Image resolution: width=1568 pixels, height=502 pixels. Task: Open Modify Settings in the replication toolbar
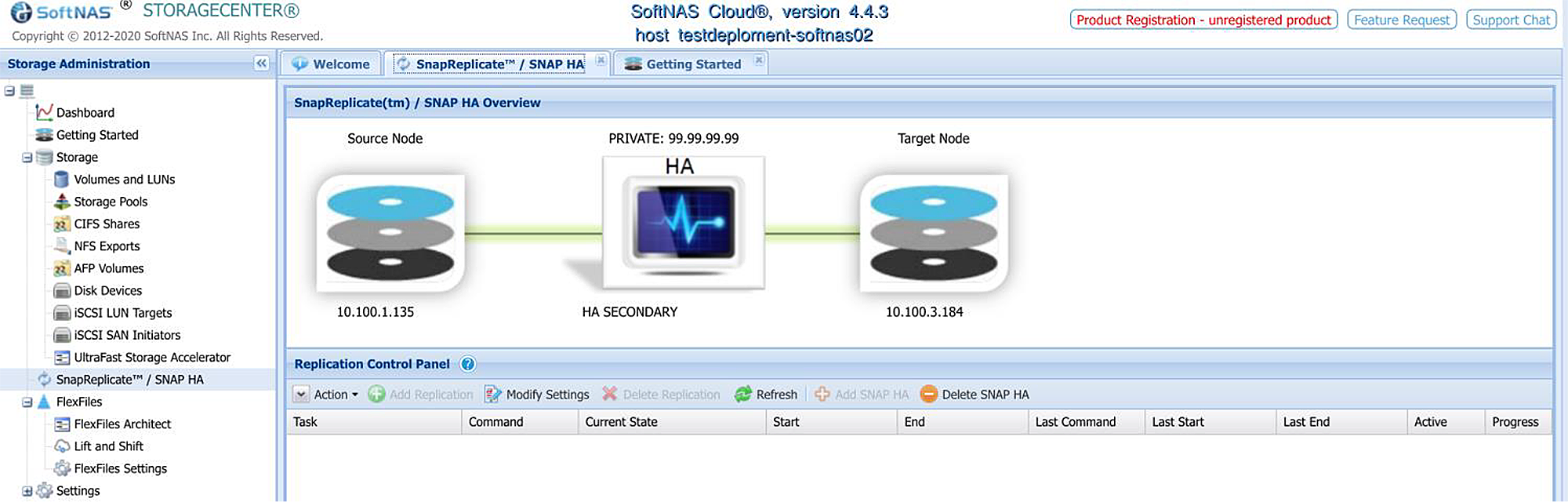tap(537, 395)
